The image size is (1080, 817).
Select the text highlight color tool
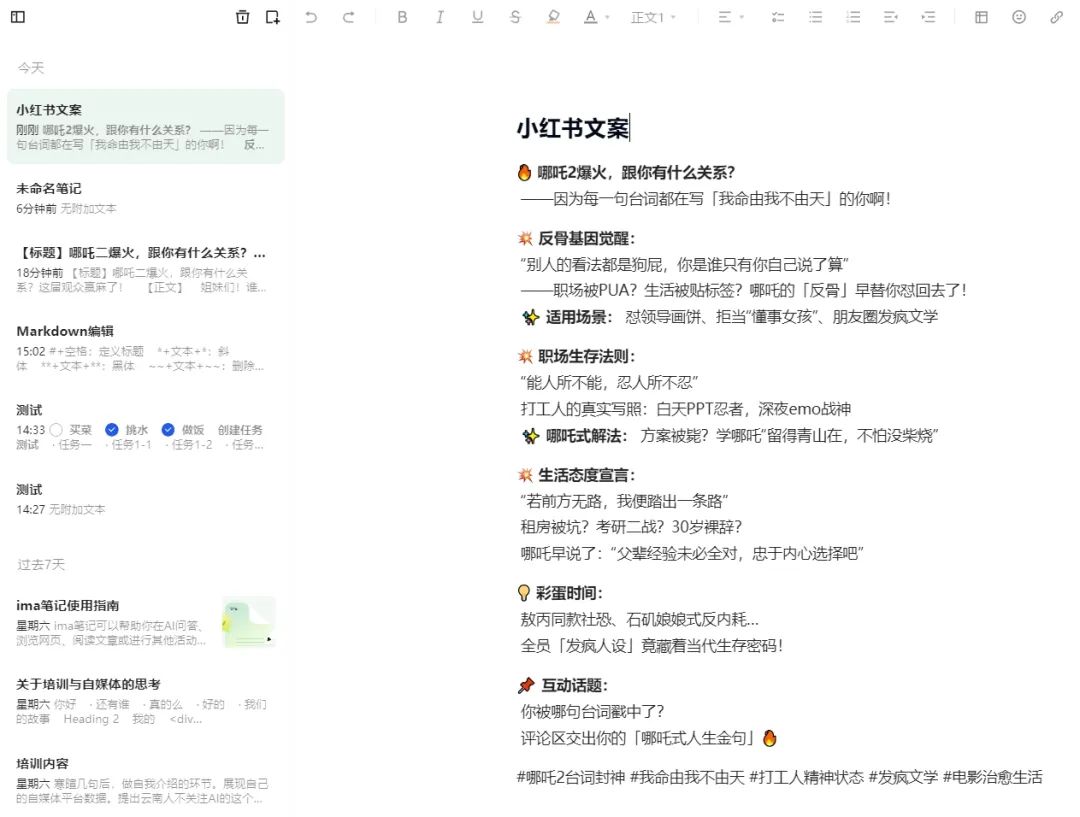pos(554,17)
